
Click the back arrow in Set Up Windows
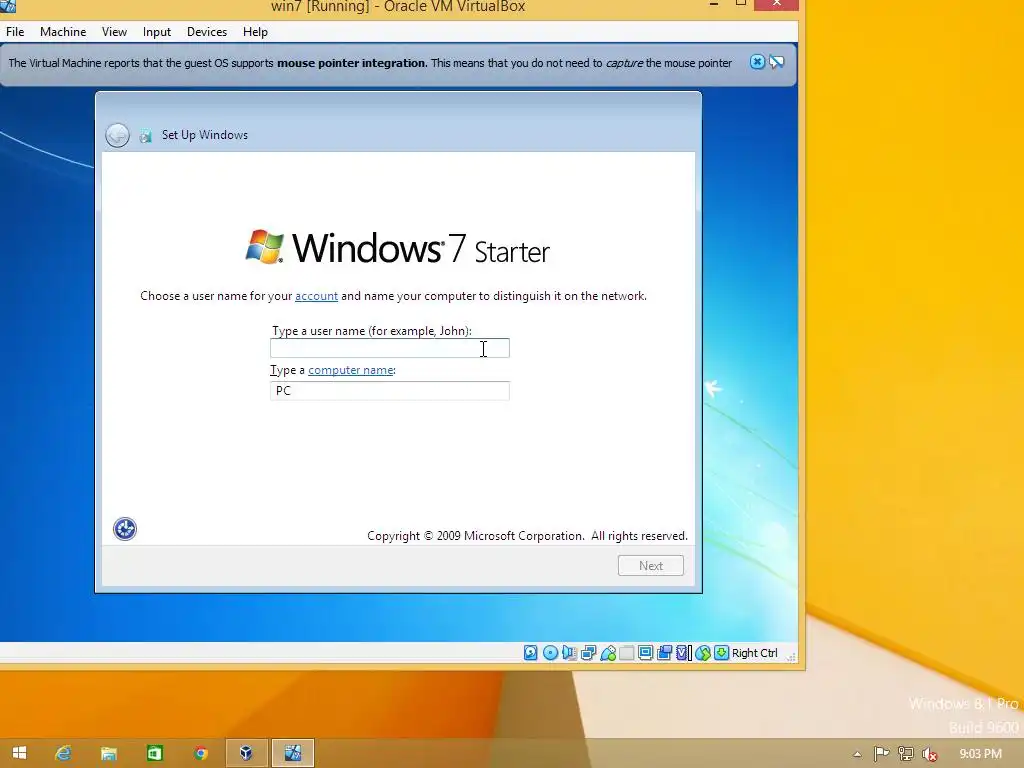point(118,135)
